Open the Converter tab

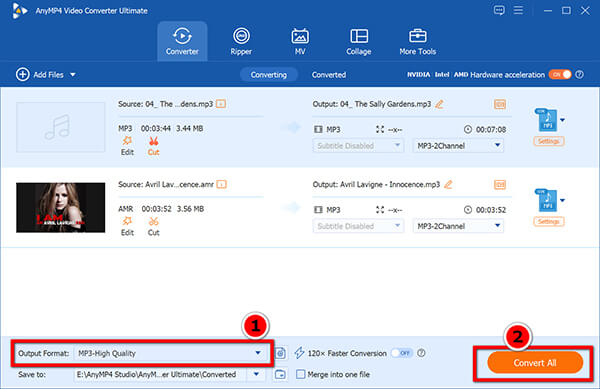[182, 41]
